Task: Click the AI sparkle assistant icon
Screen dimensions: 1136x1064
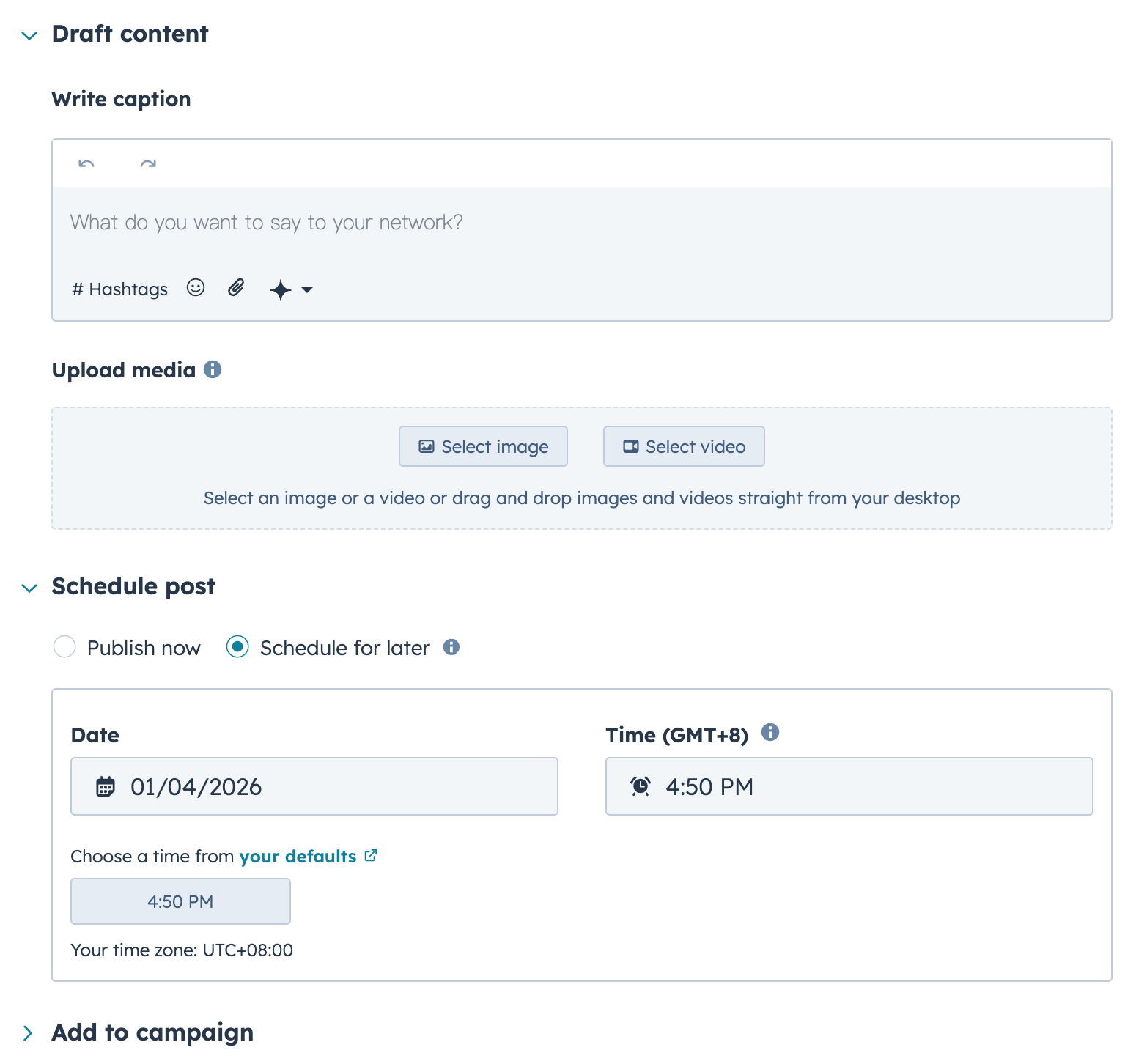Action: [x=281, y=290]
